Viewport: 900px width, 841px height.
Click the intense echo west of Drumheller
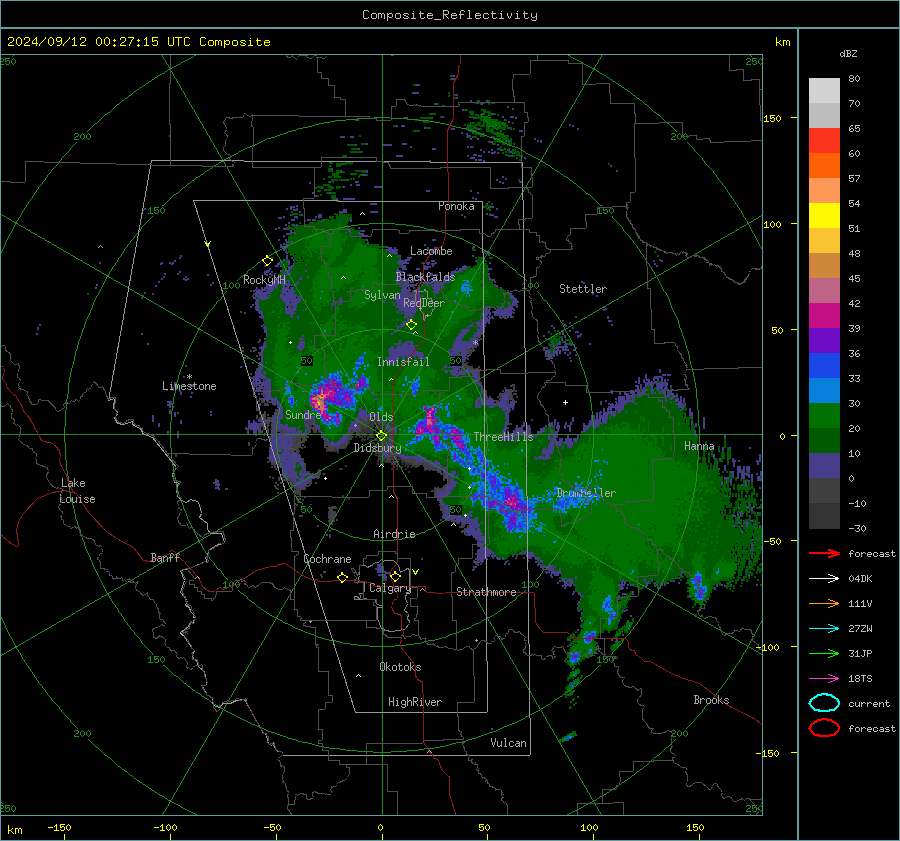(512, 502)
